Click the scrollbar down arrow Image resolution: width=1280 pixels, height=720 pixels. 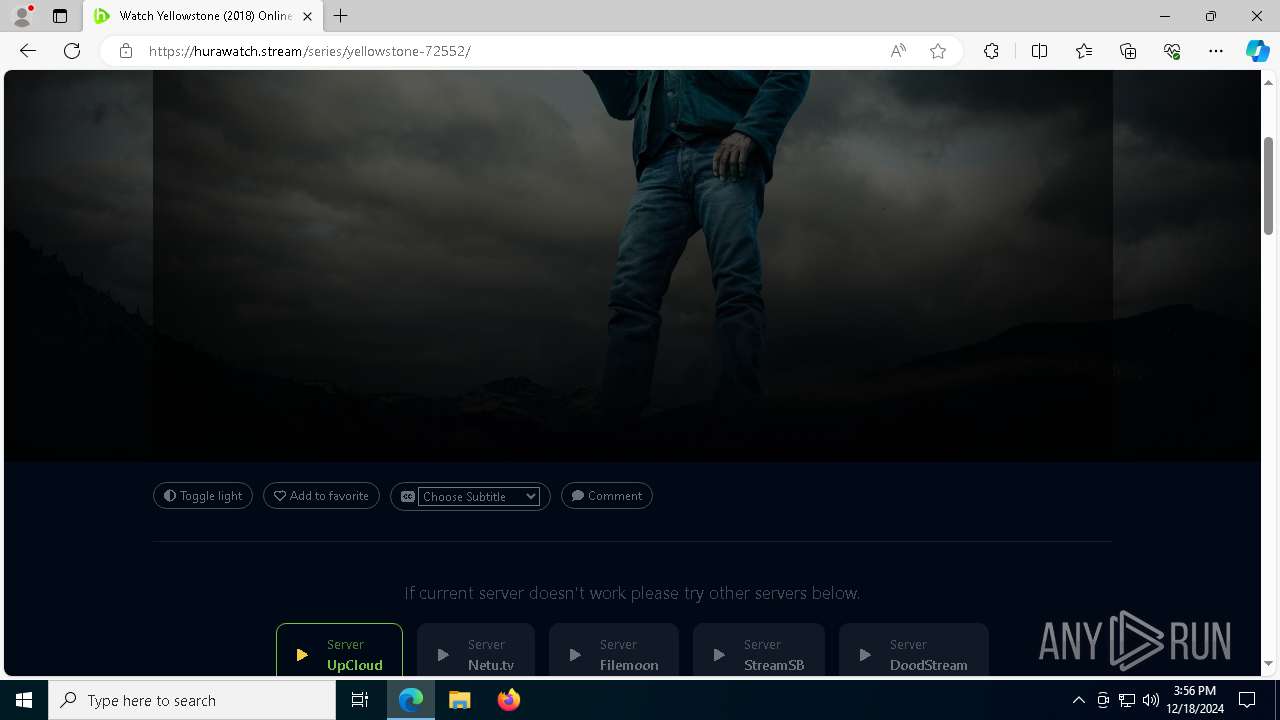(x=1268, y=664)
